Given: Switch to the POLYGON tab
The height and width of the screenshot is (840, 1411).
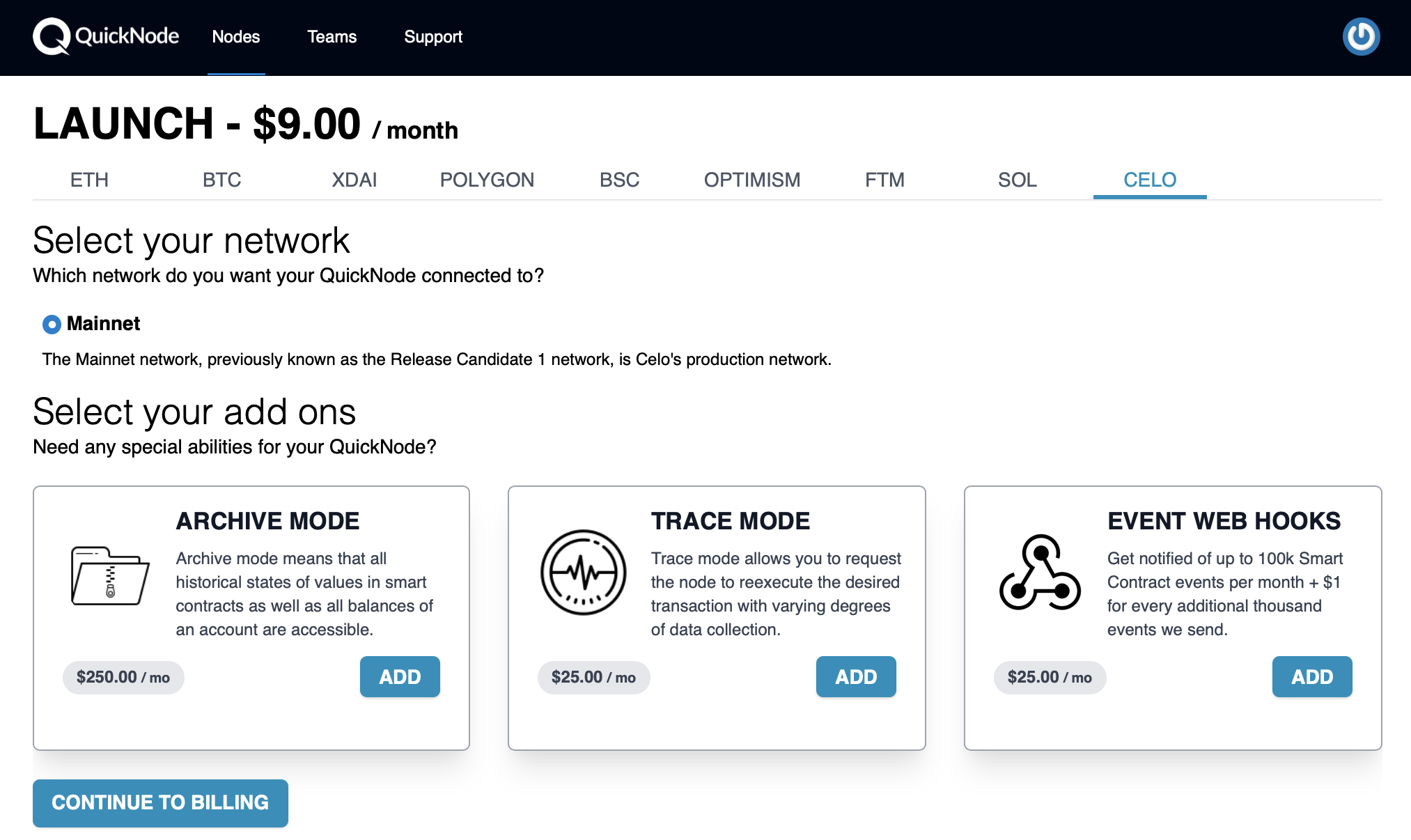Looking at the screenshot, I should pyautogui.click(x=487, y=180).
